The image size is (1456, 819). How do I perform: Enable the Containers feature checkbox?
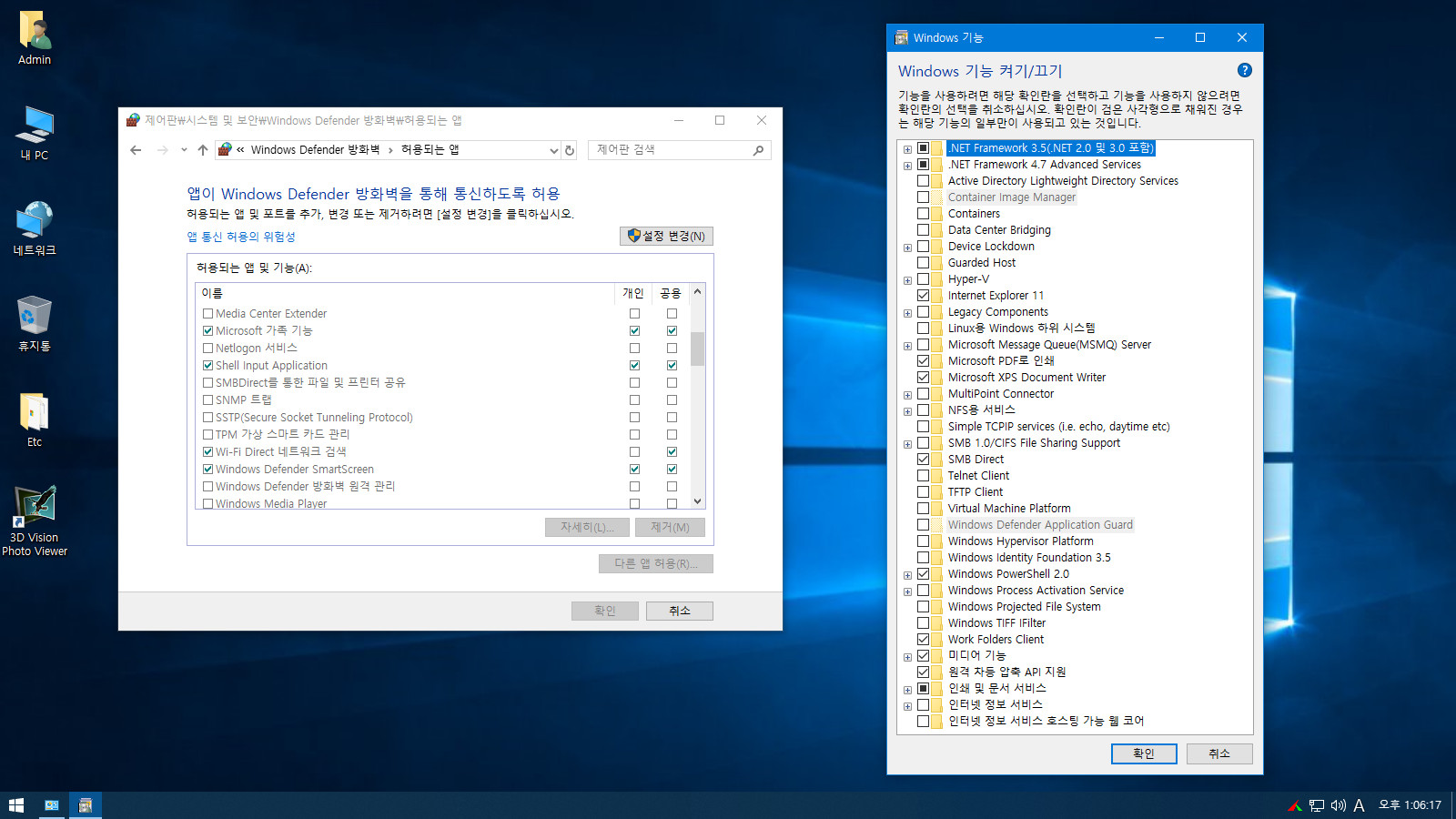[923, 214]
